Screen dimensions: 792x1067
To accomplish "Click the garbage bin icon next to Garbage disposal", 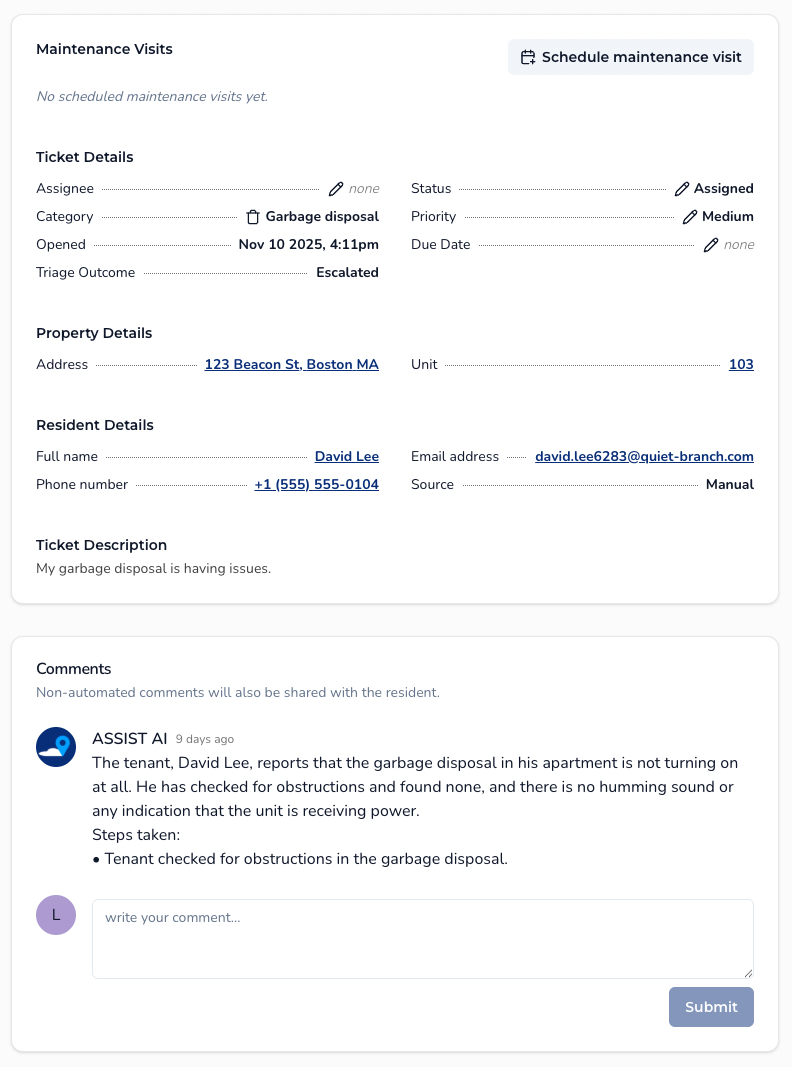I will pos(253,216).
